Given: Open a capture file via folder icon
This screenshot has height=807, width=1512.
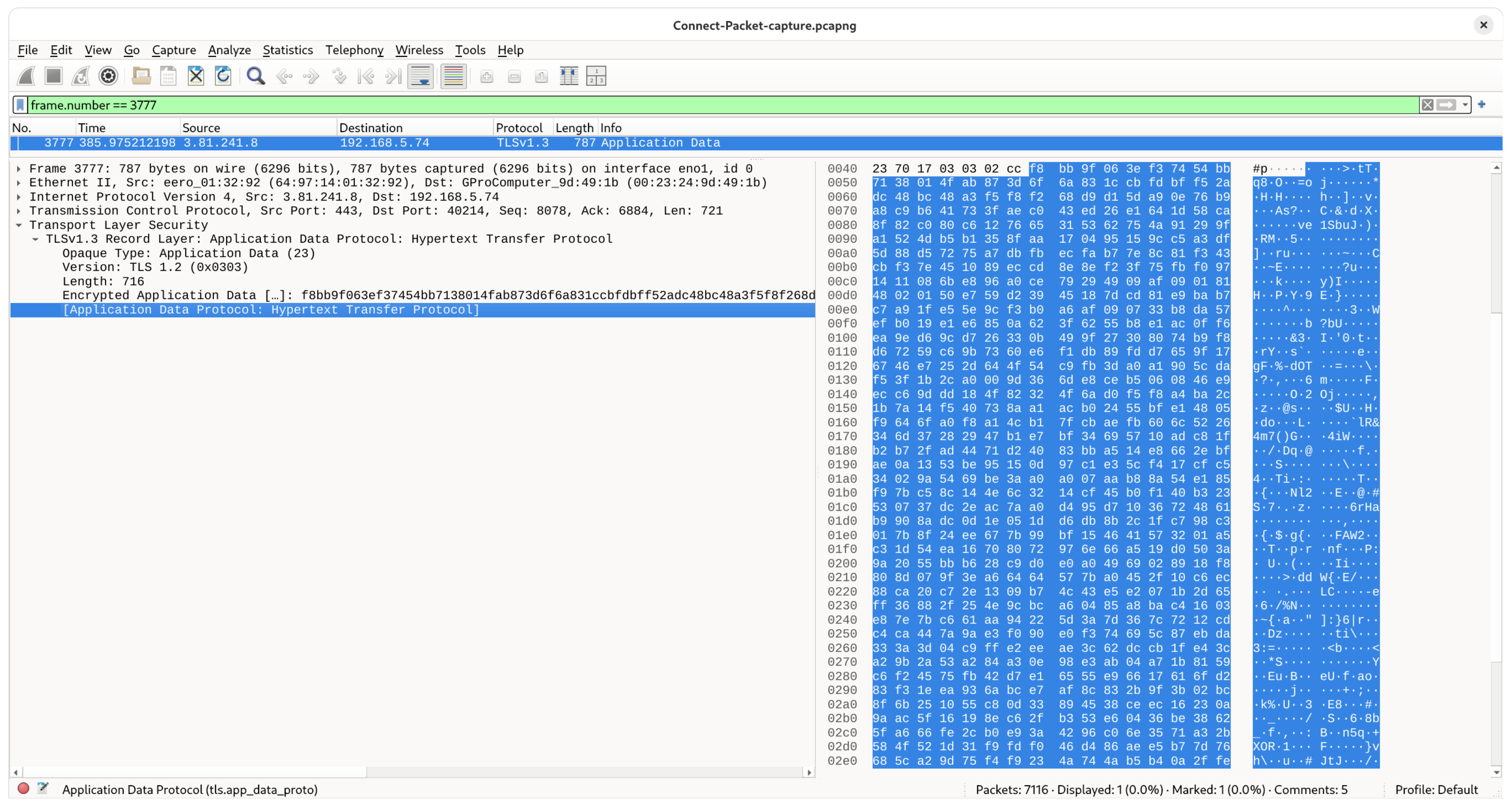Looking at the screenshot, I should [141, 76].
